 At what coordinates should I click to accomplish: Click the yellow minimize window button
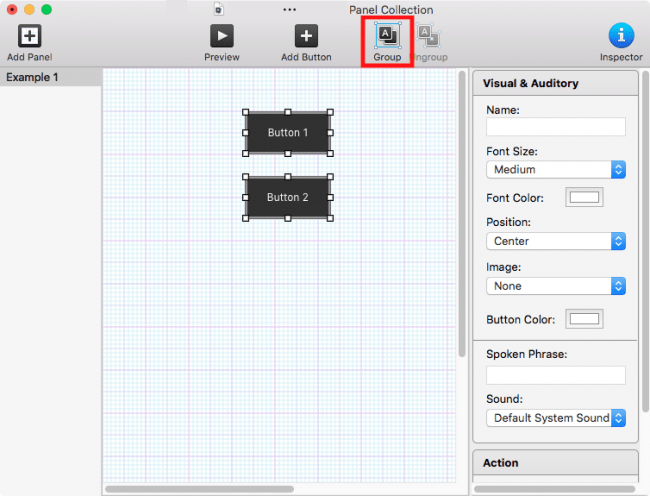(29, 9)
